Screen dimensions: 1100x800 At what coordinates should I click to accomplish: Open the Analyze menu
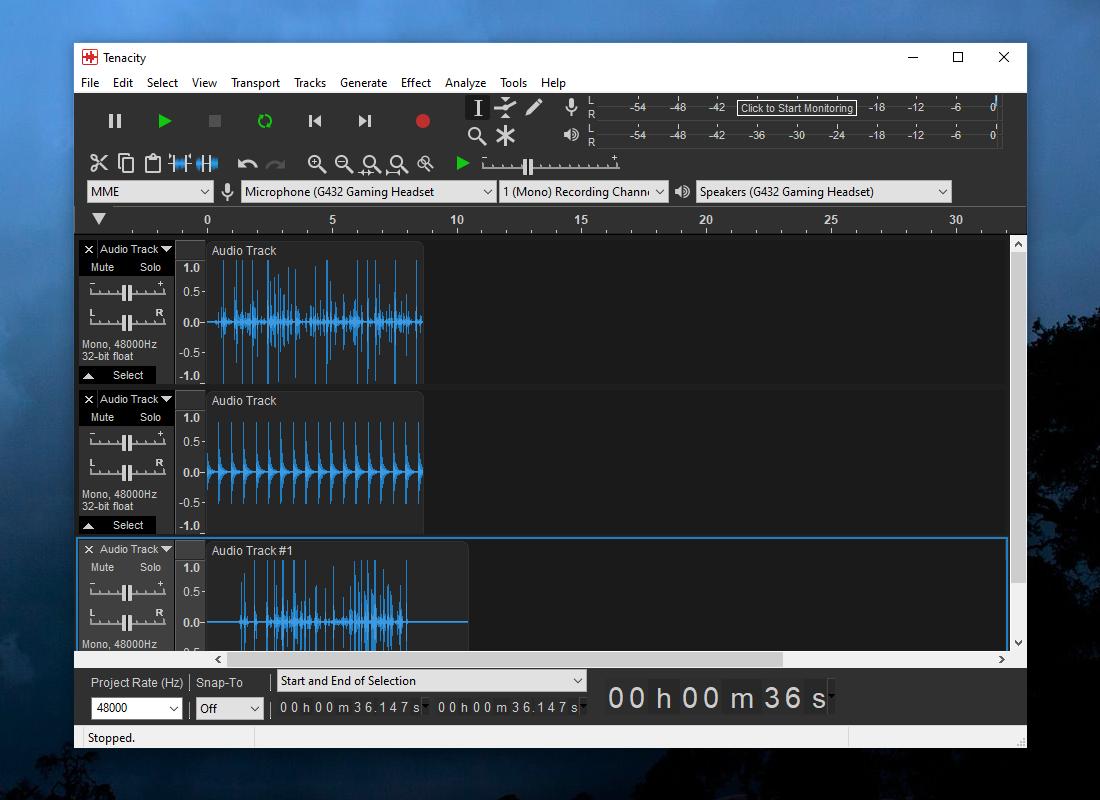(x=465, y=83)
